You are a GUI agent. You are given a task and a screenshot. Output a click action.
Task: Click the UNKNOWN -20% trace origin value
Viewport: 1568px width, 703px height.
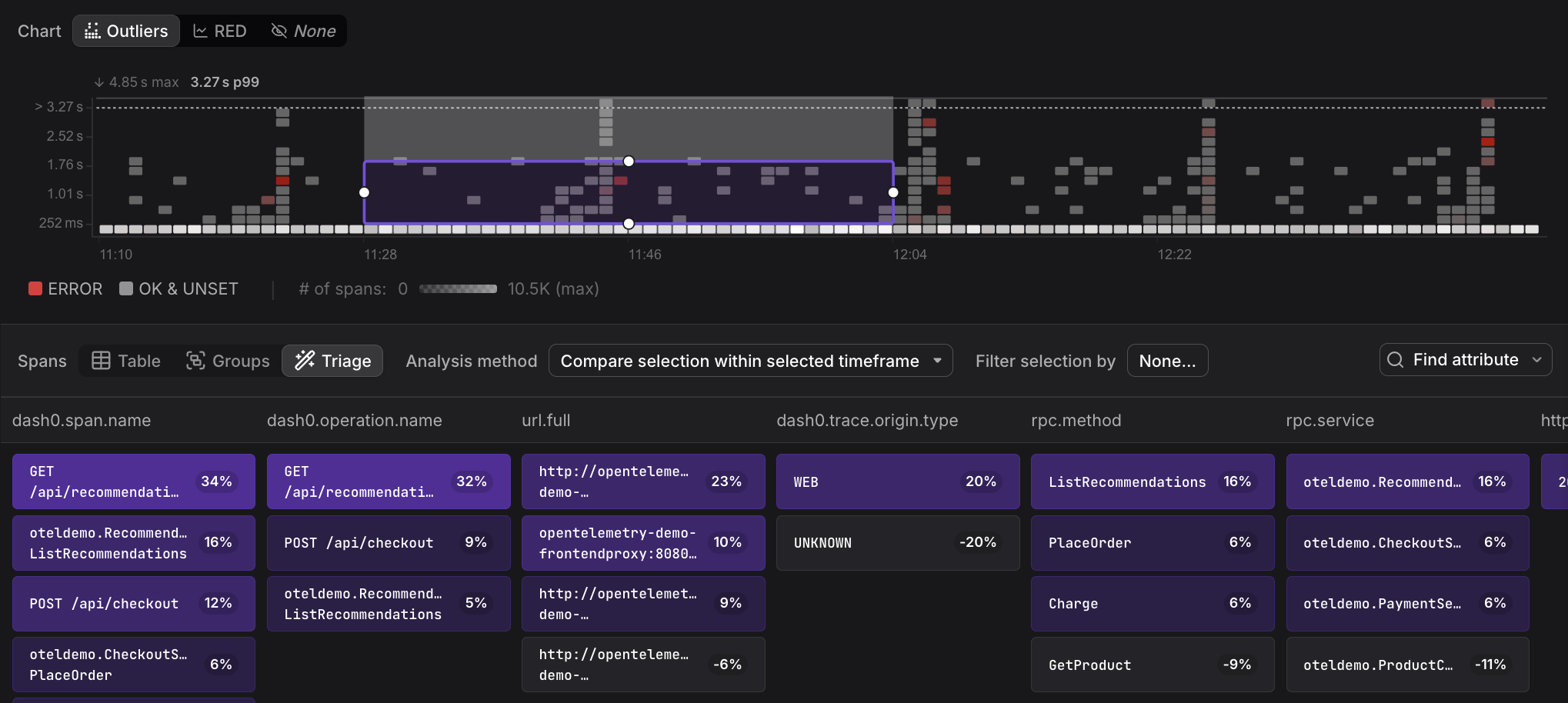tap(897, 543)
